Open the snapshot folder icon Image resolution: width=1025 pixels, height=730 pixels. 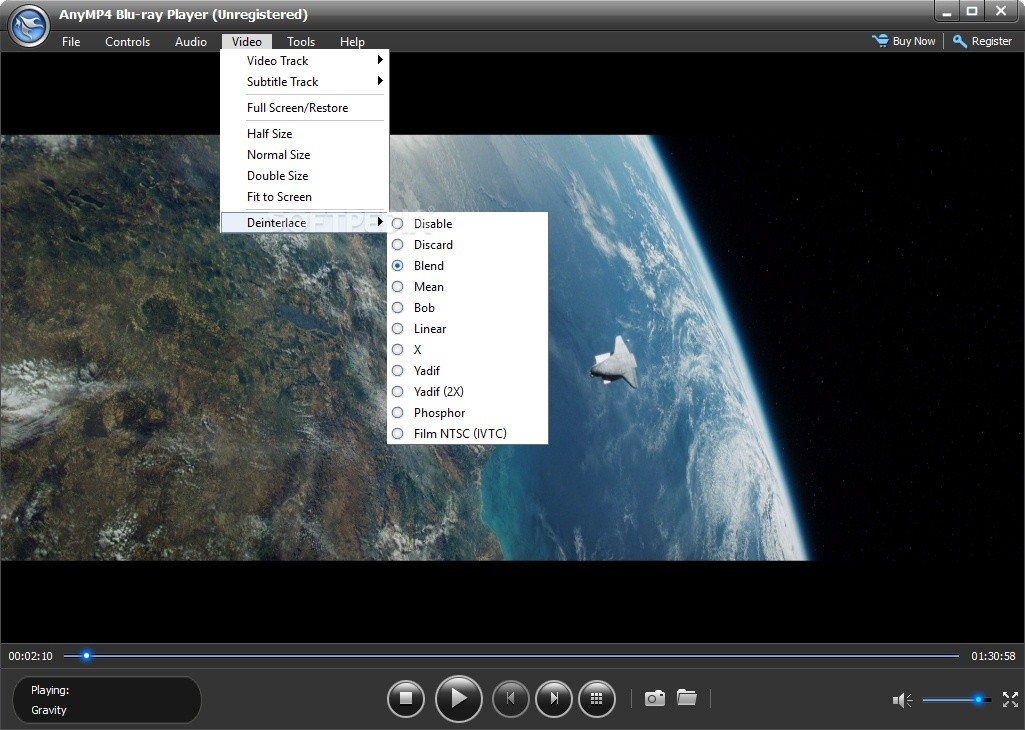tap(686, 697)
